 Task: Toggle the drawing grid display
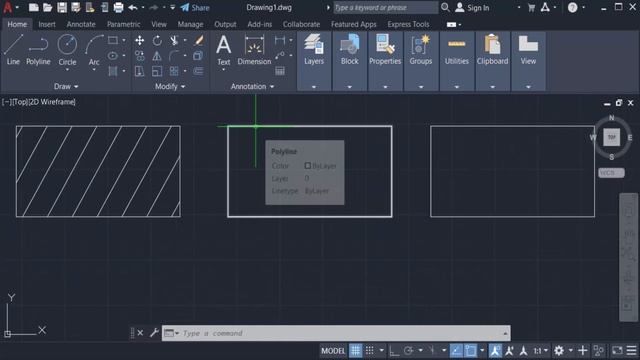356,351
